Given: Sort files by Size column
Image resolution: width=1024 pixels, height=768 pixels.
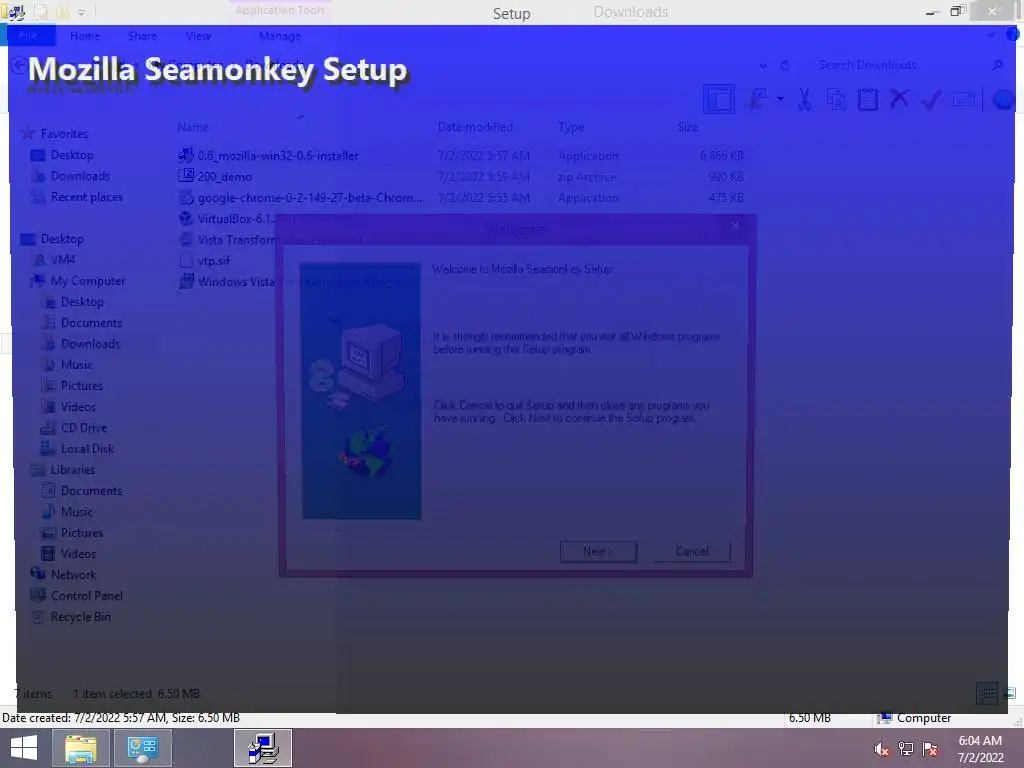Looking at the screenshot, I should click(688, 127).
